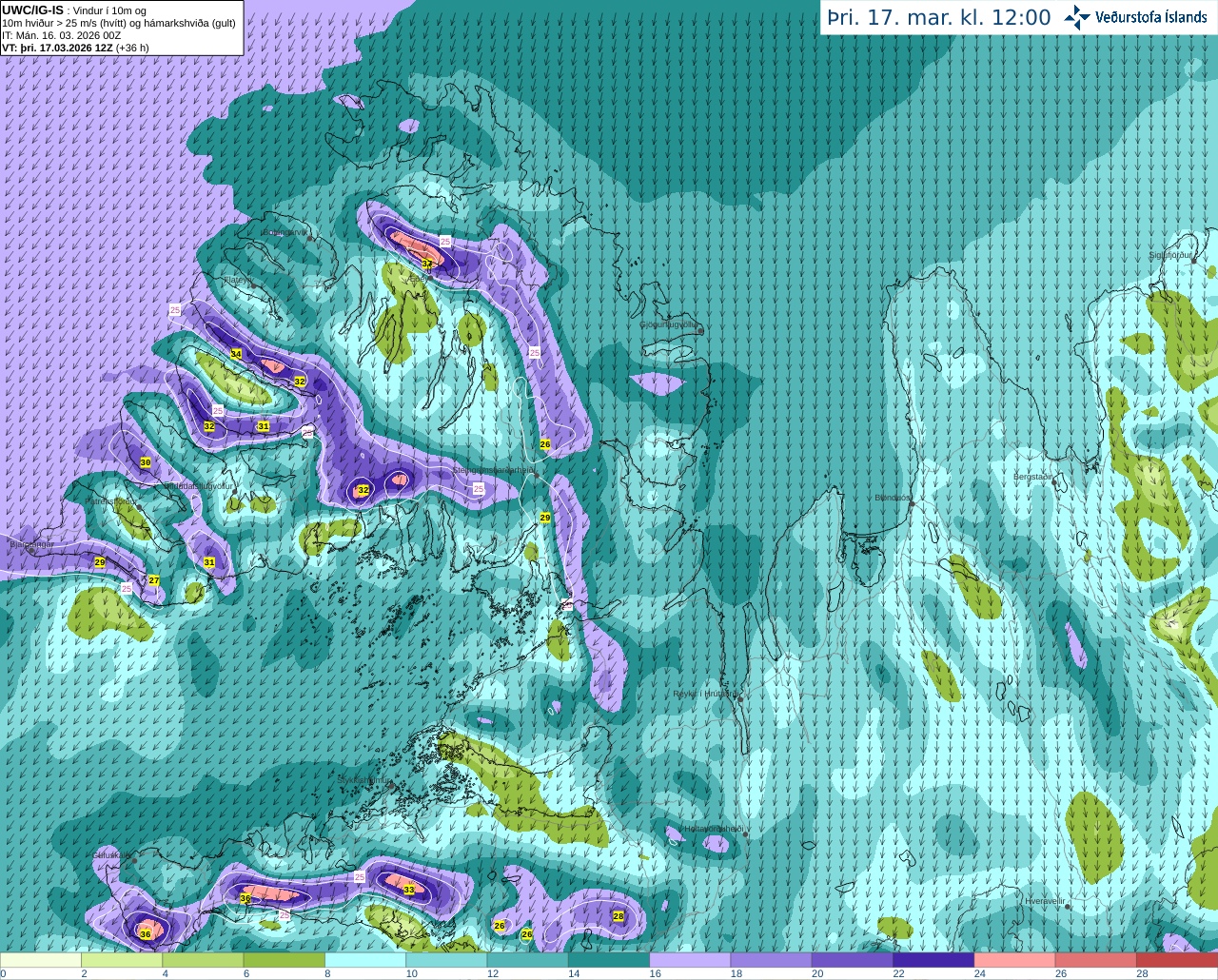Viewport: 1218px width, 980px height.
Task: Click the 6–8 m/s olive legend swatch
Action: [285, 960]
